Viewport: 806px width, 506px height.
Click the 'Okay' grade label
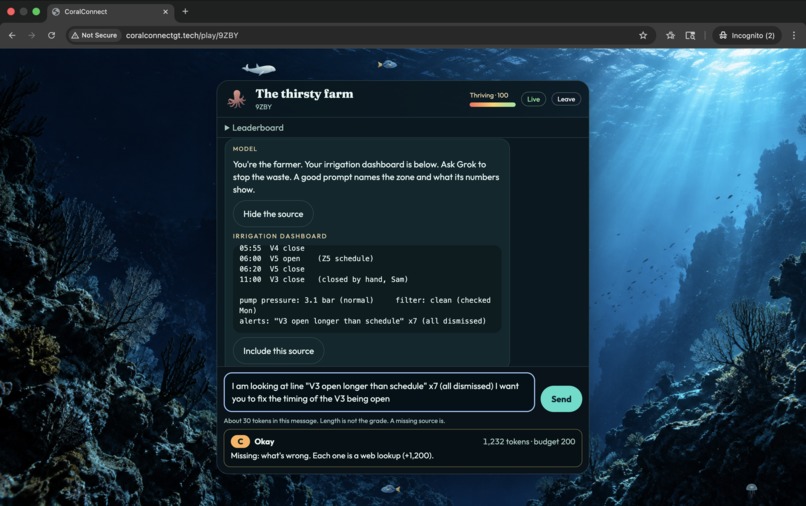coord(264,442)
